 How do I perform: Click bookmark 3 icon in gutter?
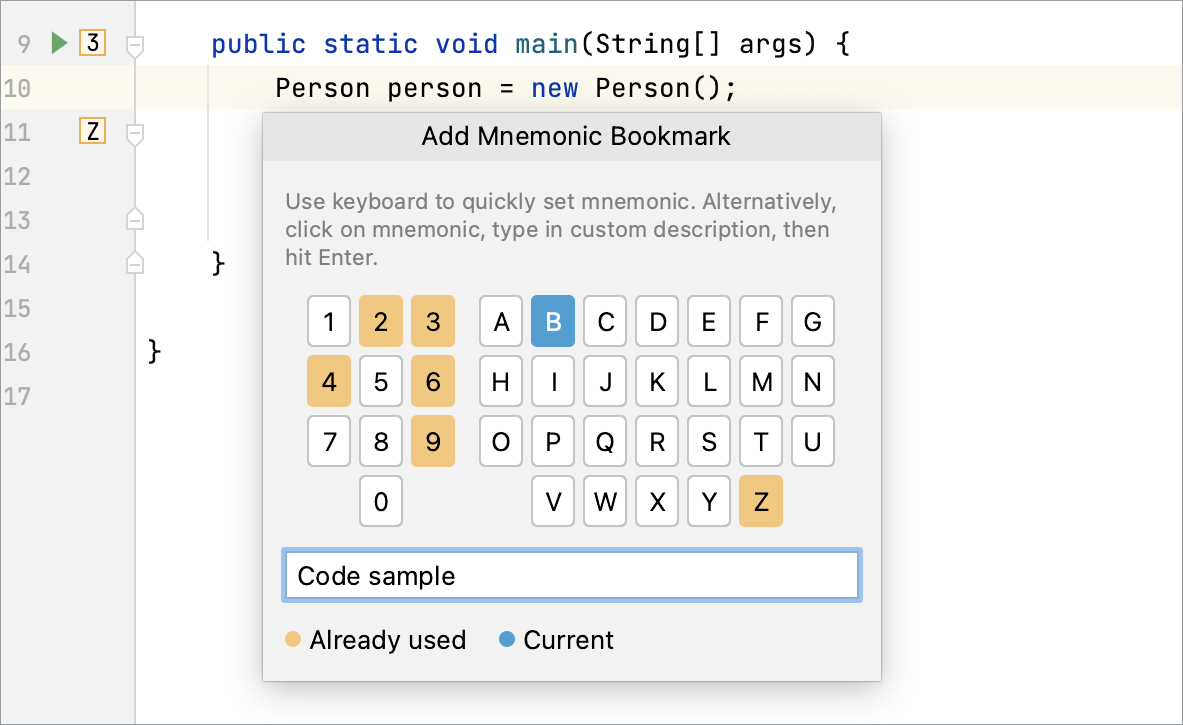(x=92, y=43)
